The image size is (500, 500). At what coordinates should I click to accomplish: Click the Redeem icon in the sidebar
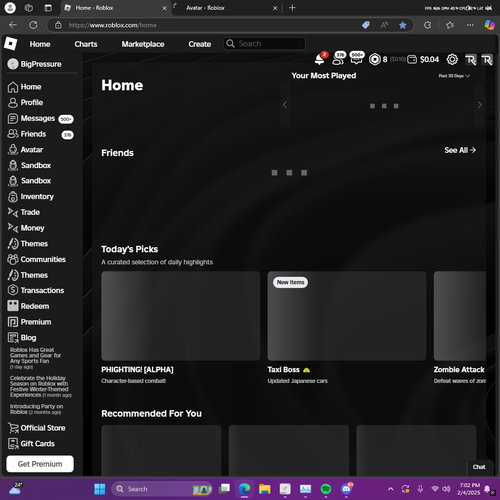pos(13,306)
